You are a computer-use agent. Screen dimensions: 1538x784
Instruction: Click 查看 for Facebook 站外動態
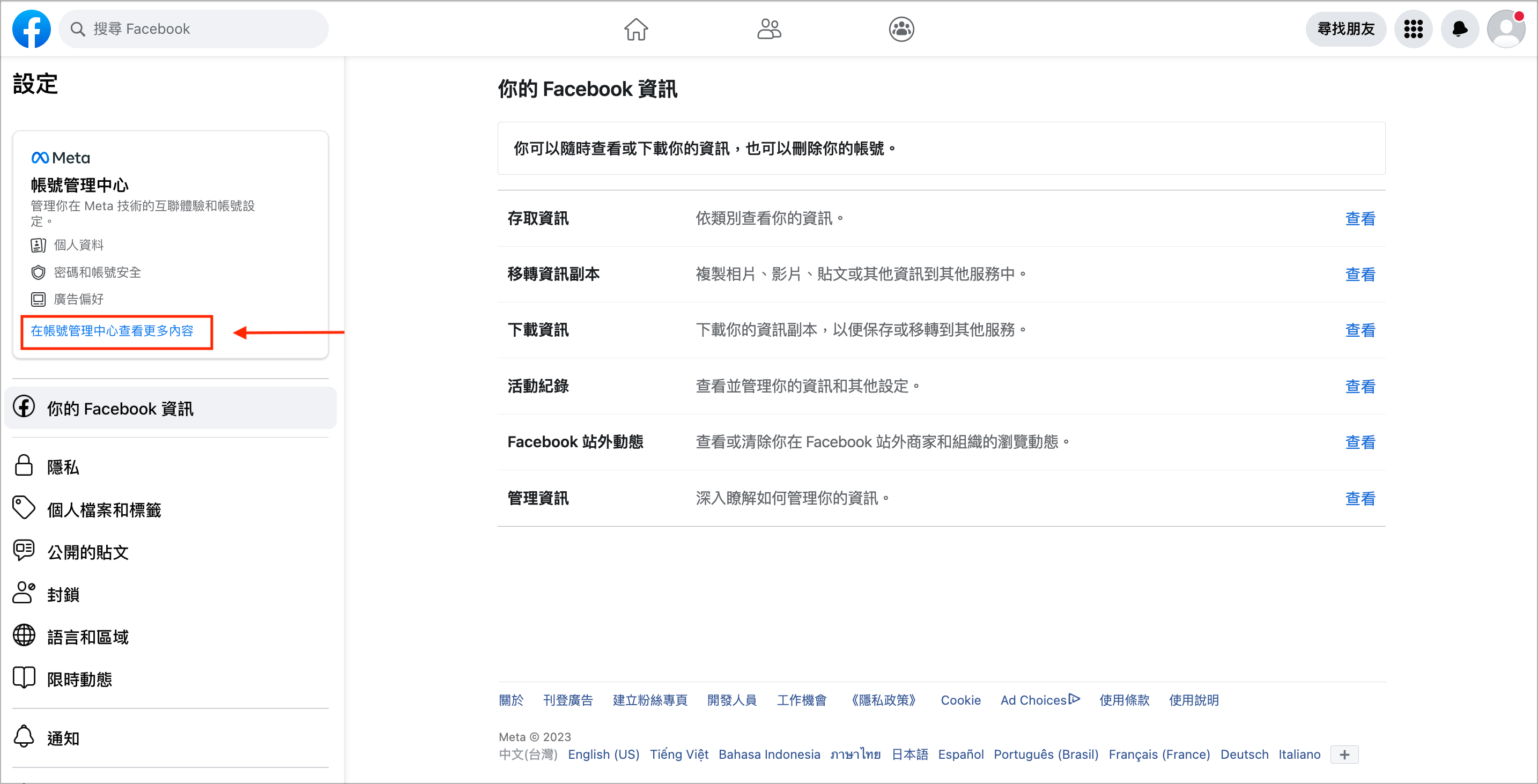1360,442
